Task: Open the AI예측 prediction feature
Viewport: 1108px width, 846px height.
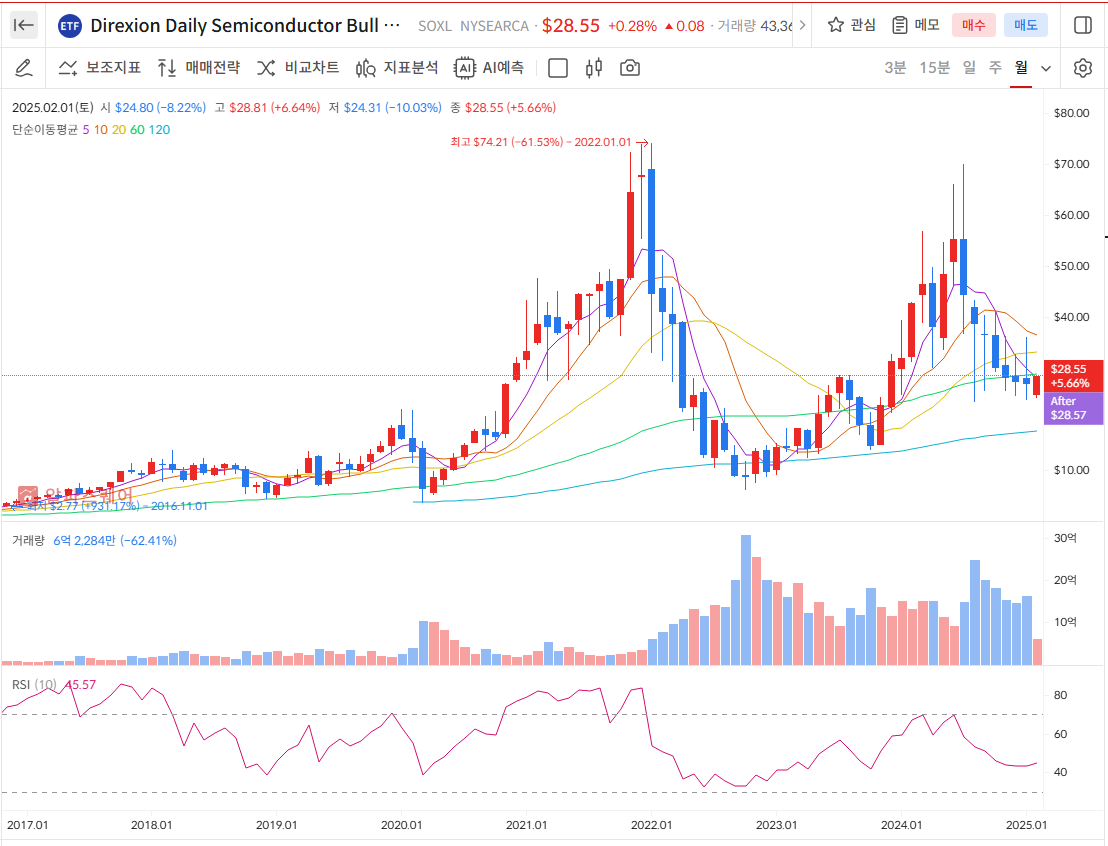Action: tap(489, 68)
